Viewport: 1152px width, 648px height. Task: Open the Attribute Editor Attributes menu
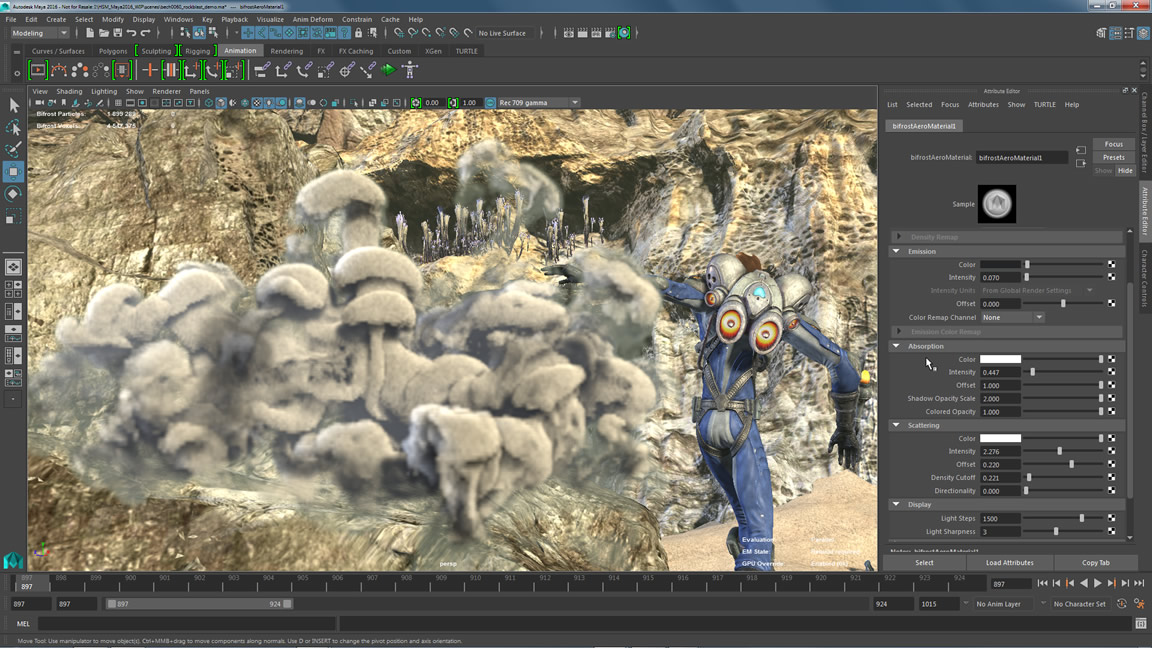(x=983, y=105)
